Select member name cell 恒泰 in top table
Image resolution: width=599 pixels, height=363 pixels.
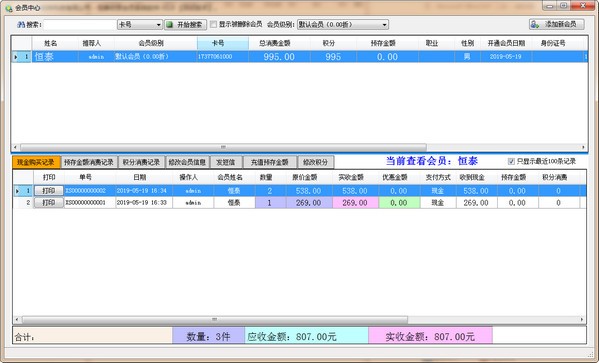pyautogui.click(x=55, y=57)
